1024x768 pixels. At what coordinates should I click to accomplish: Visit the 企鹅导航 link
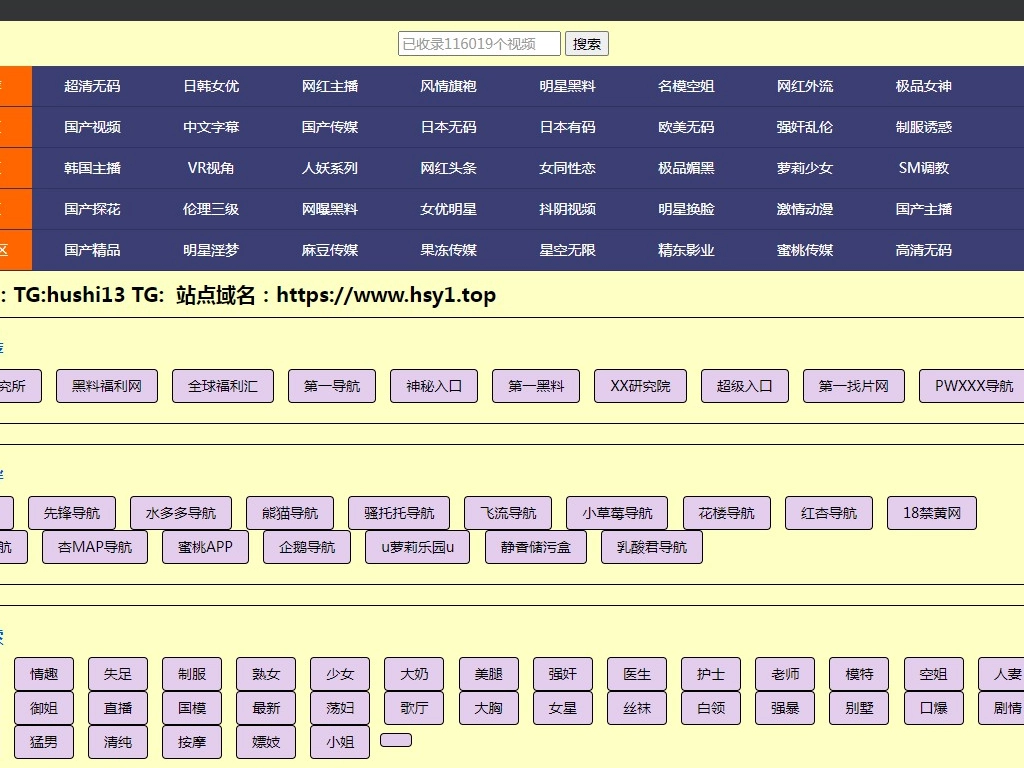(307, 547)
